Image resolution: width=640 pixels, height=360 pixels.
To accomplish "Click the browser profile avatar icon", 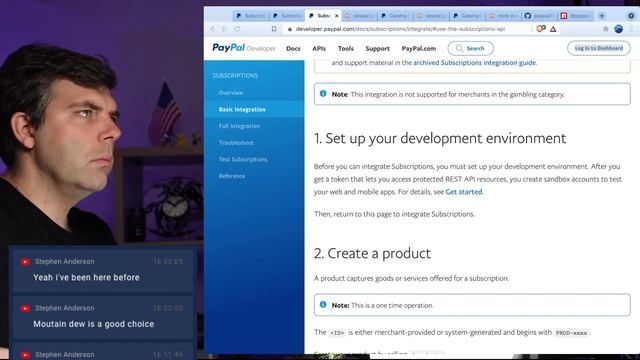I will (618, 29).
